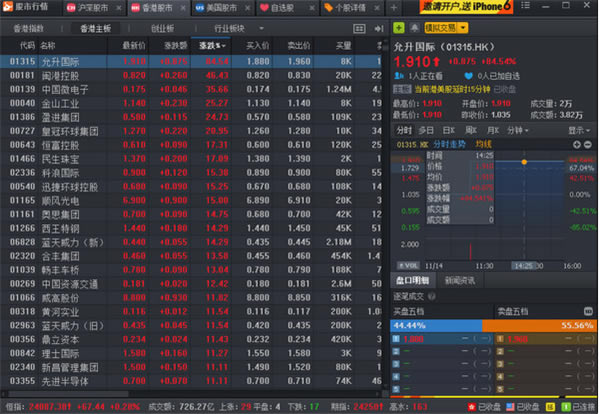Set a price alert bell icon
This screenshot has width=600, height=414.
coord(414,28)
